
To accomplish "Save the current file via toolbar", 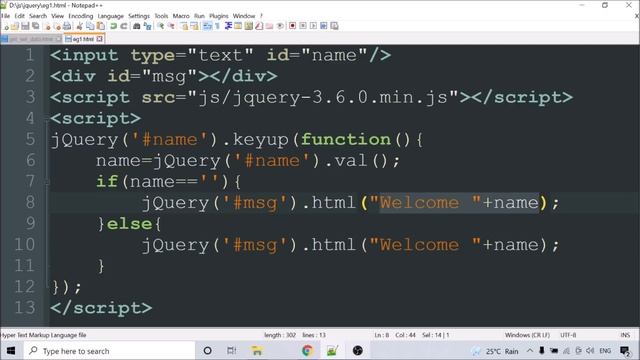I will (x=25, y=26).
